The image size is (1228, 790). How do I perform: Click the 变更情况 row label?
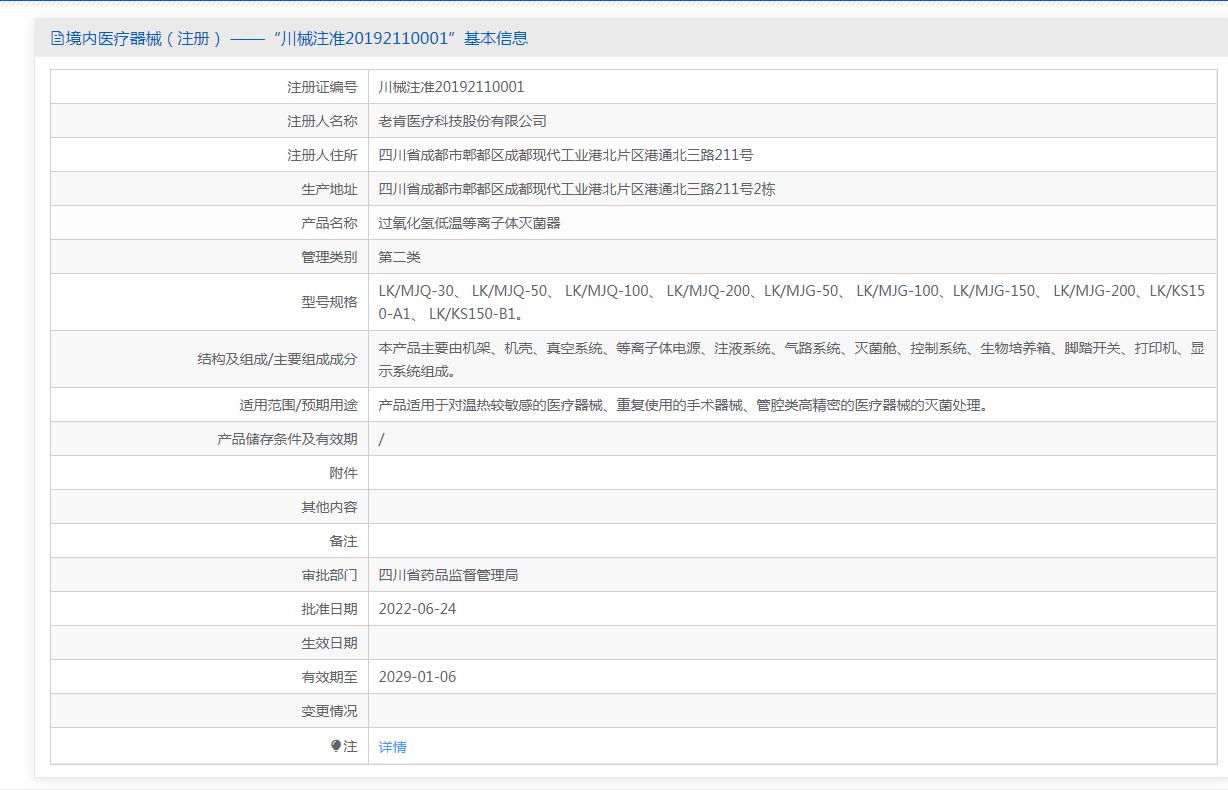point(329,711)
